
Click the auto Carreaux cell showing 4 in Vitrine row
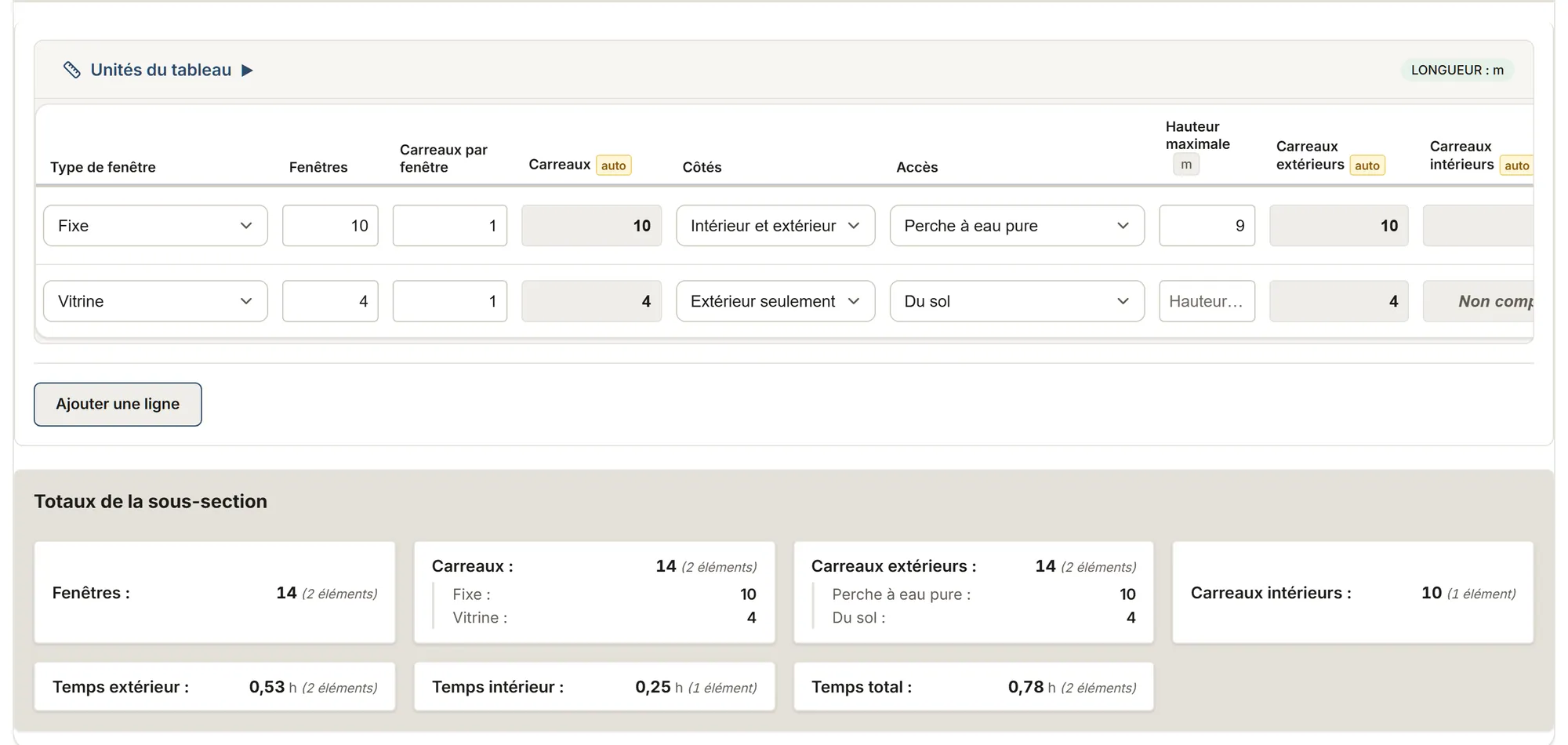point(592,301)
